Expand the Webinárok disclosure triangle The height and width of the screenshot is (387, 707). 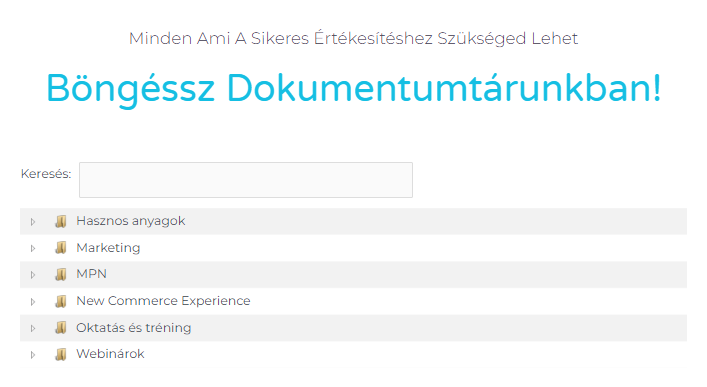coord(33,355)
